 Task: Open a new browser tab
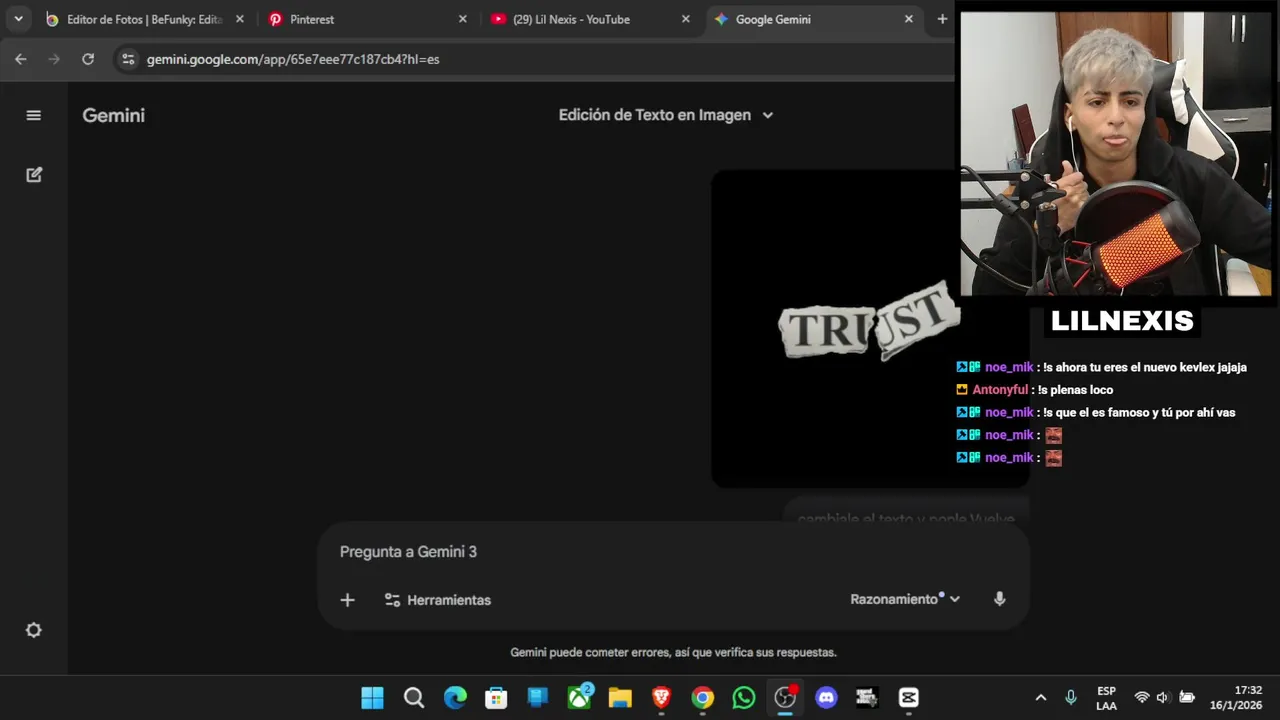(x=942, y=19)
